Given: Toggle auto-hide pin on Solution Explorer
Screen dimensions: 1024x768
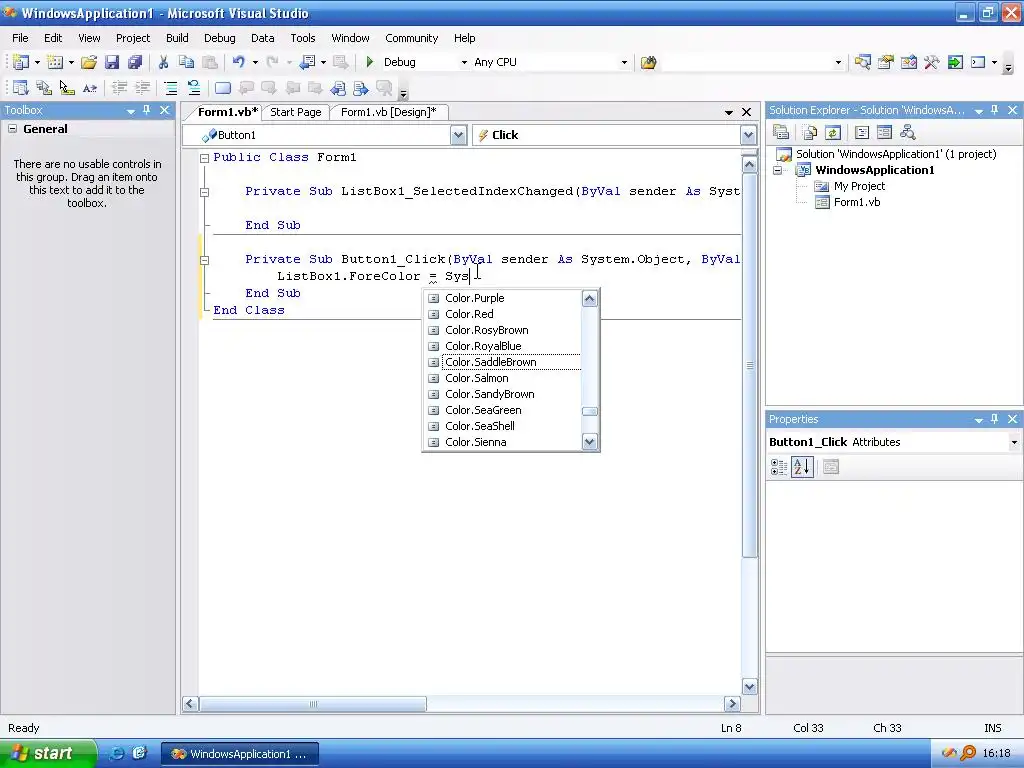Looking at the screenshot, I should [x=994, y=110].
